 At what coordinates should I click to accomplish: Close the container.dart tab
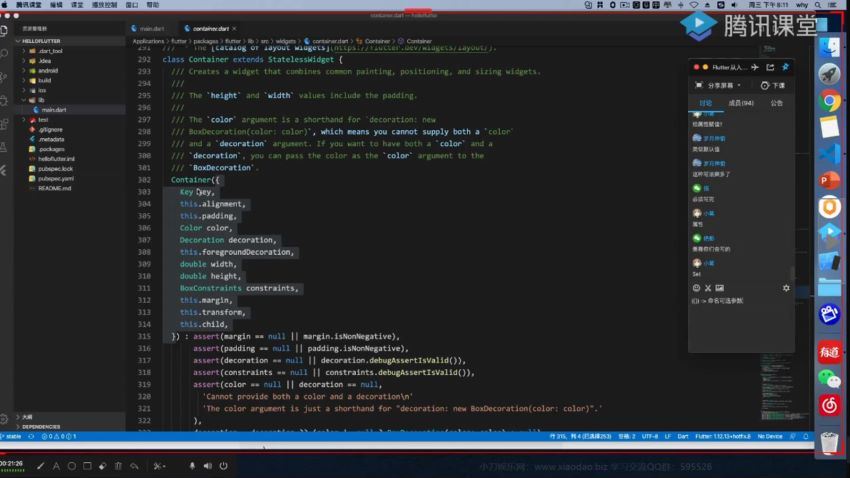coord(234,29)
